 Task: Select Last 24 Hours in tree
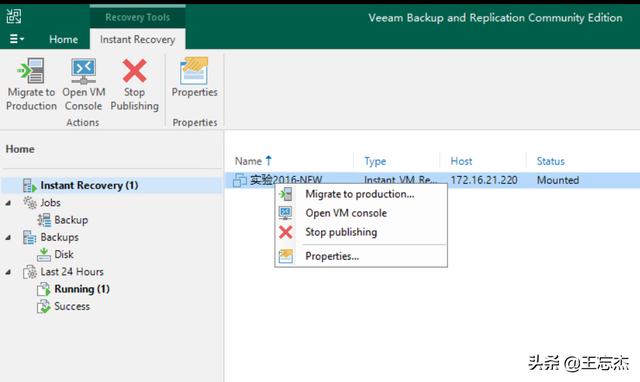72,272
